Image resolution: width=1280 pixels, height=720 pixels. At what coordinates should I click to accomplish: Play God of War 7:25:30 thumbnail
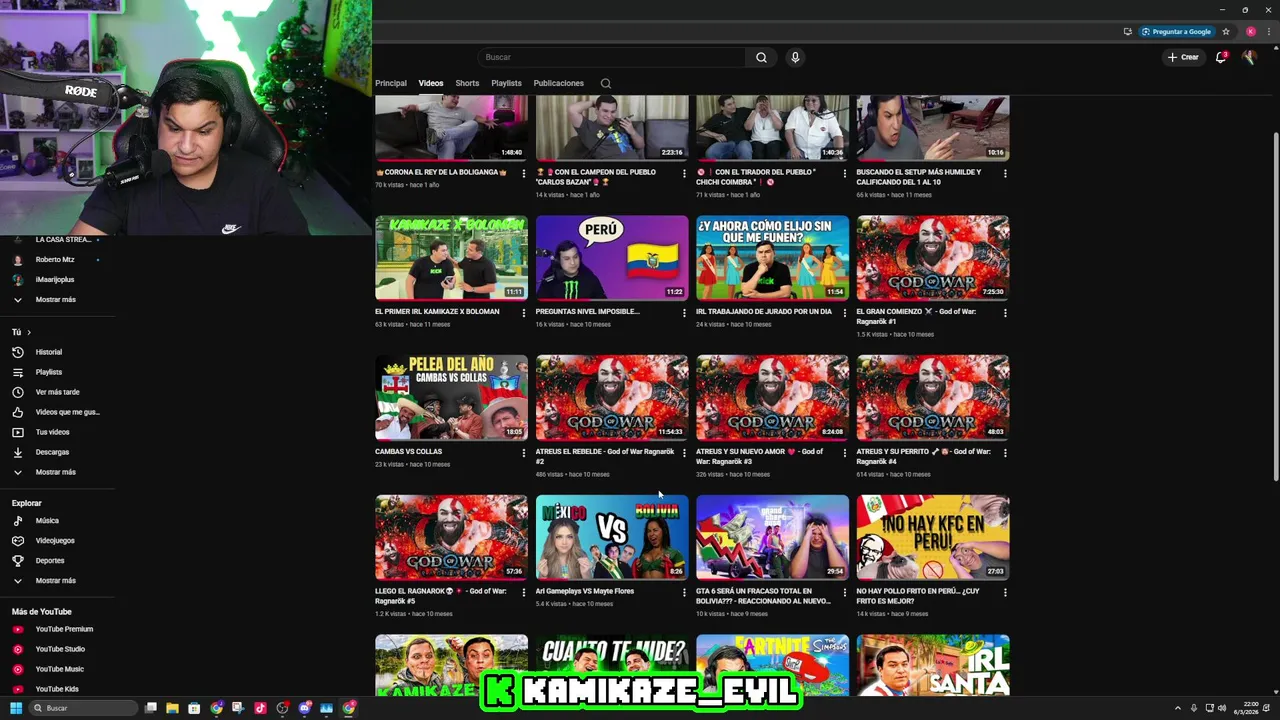point(933,257)
